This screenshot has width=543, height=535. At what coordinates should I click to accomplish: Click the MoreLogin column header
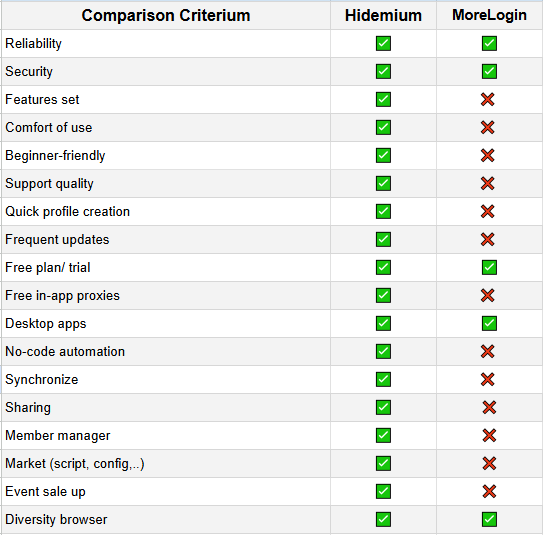pos(489,15)
